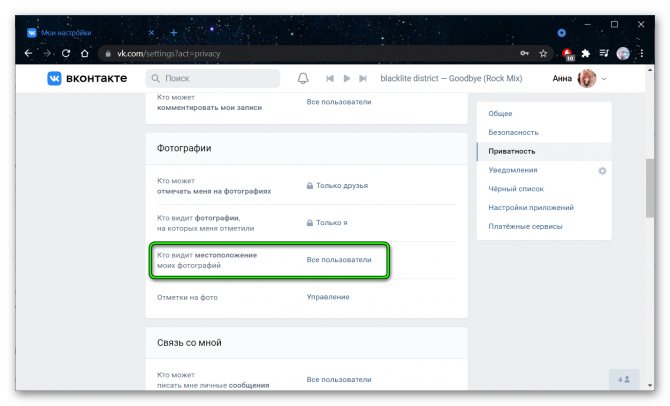
Task: Click the scrollbar up arrow
Action: click(x=650, y=69)
